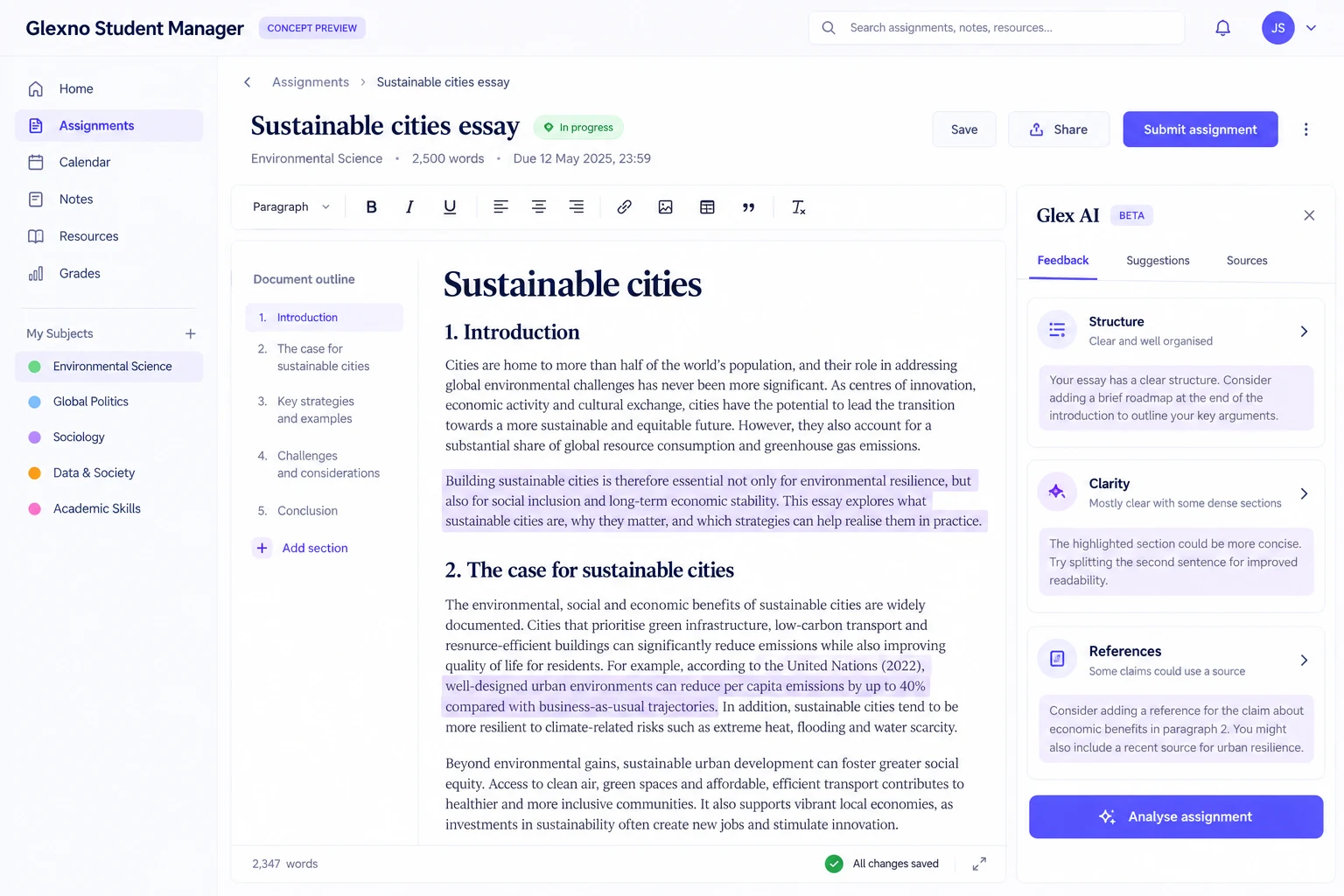Align text to the right

click(577, 207)
